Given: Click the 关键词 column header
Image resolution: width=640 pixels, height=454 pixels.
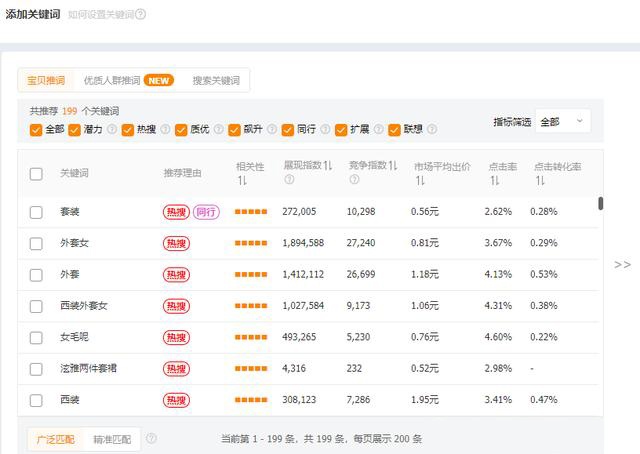Looking at the screenshot, I should point(74,173).
